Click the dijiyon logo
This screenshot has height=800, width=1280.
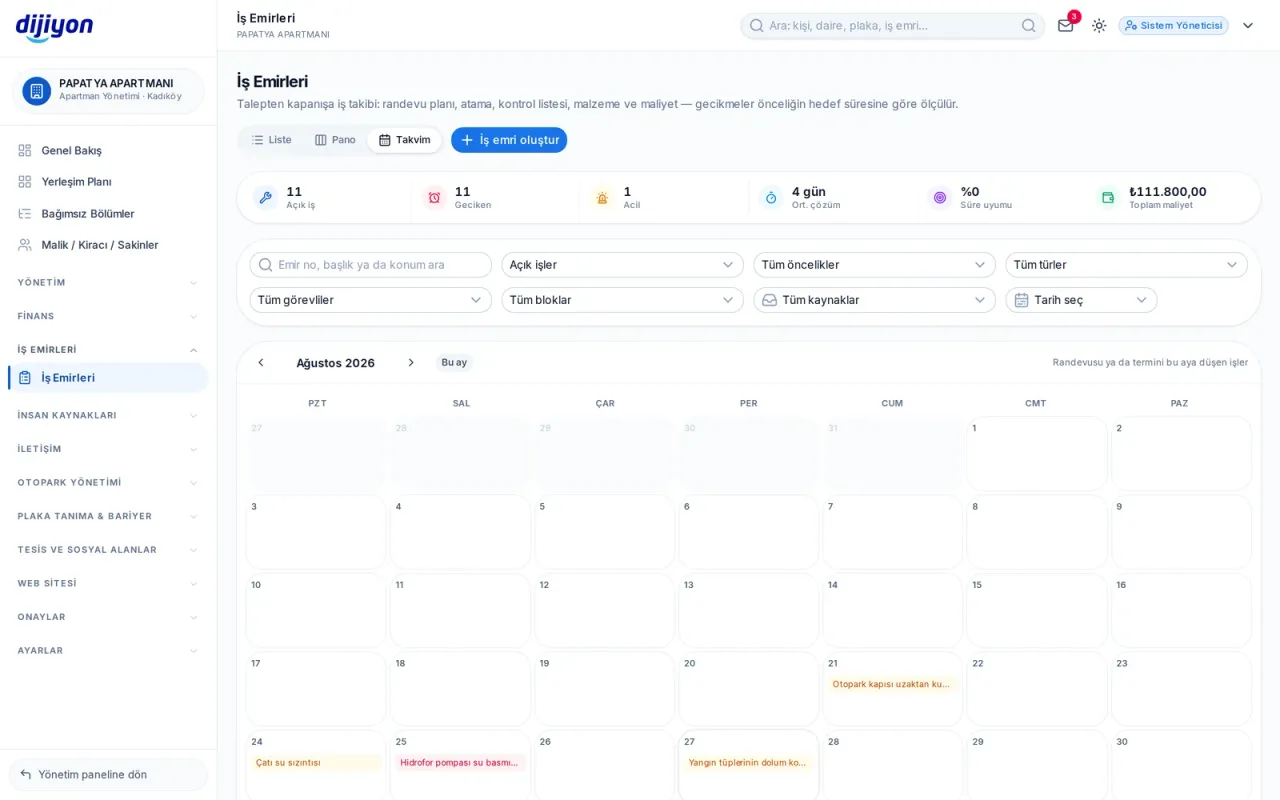coord(54,27)
